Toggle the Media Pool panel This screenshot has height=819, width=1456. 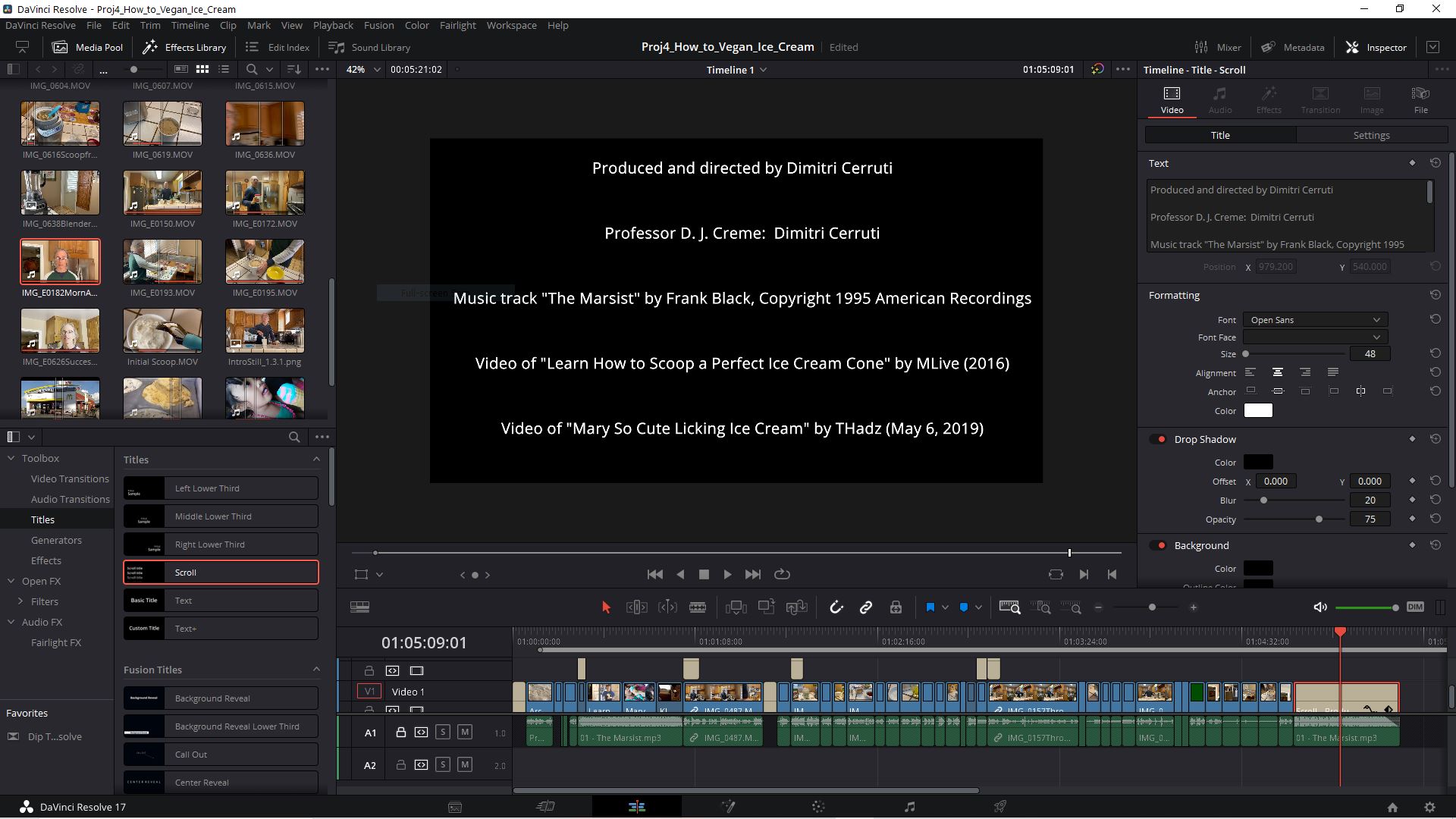pyautogui.click(x=87, y=47)
